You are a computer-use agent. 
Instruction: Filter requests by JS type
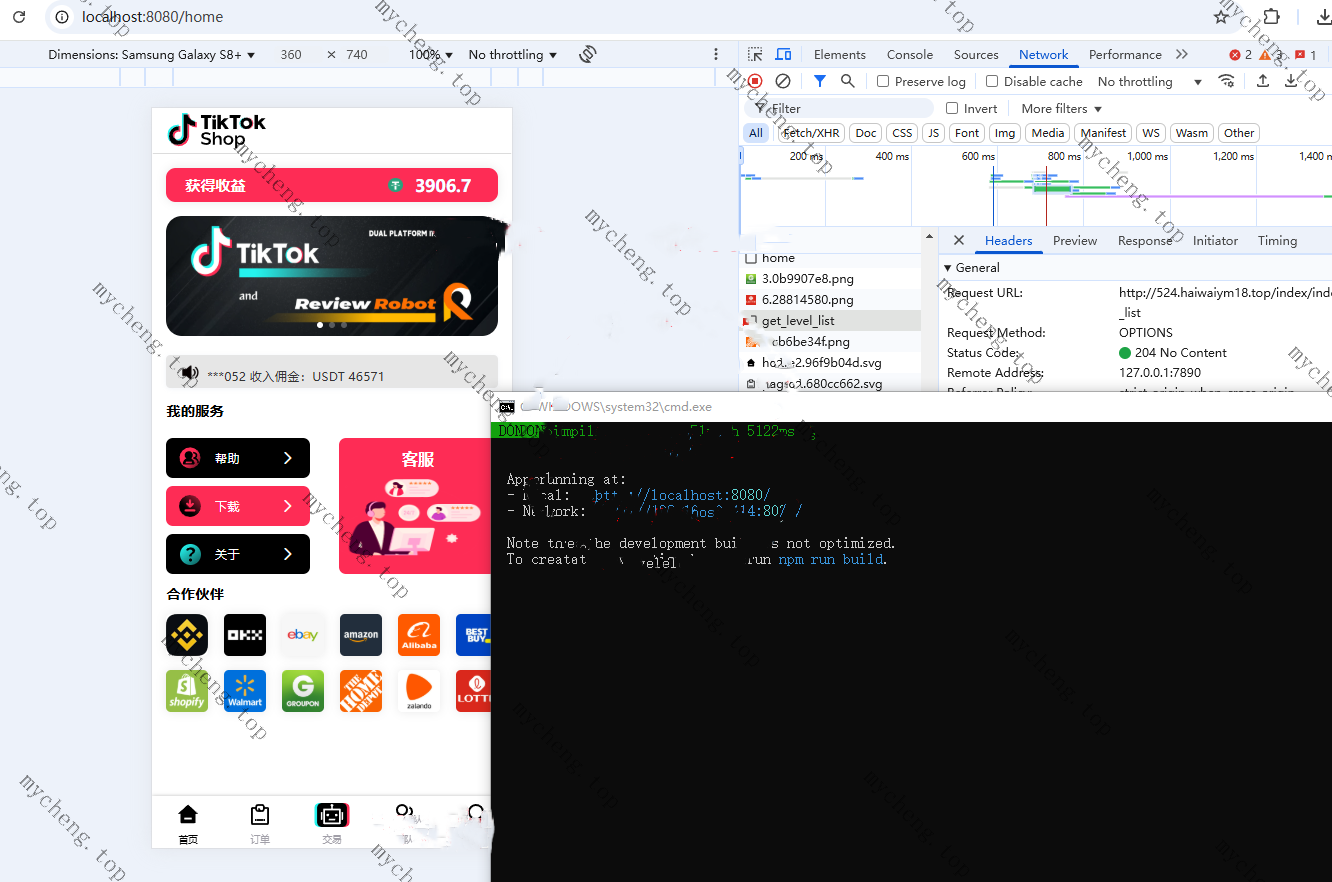[x=934, y=133]
